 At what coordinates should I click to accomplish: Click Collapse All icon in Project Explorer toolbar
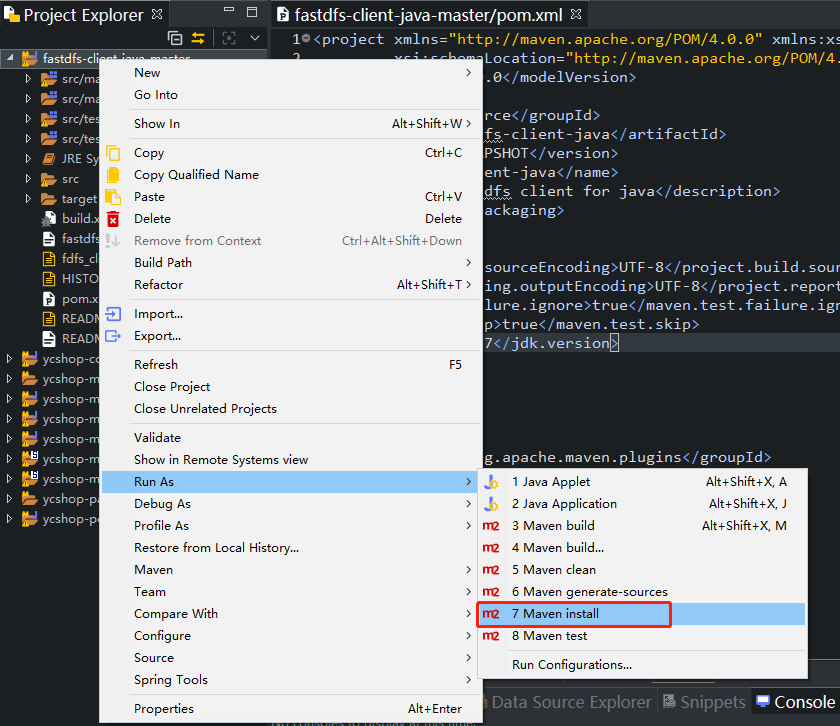tap(175, 39)
